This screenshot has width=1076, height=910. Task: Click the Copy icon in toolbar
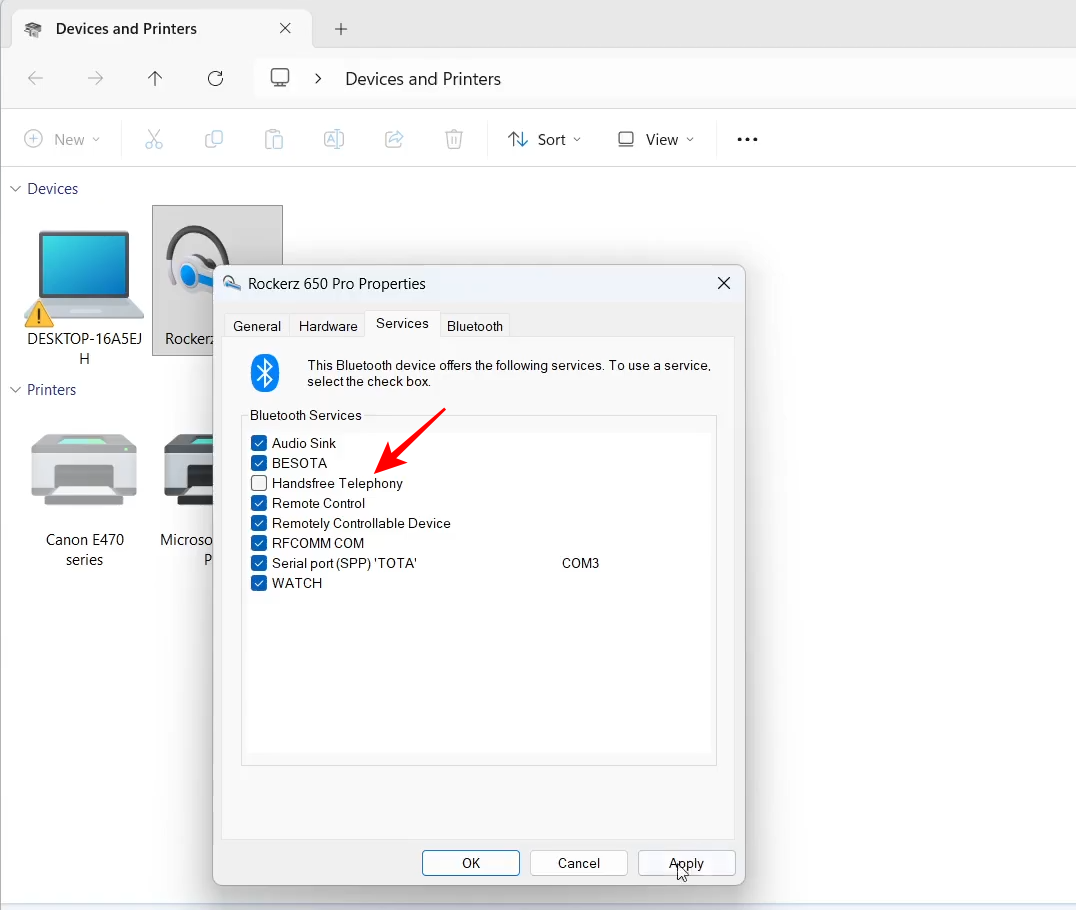click(x=213, y=140)
